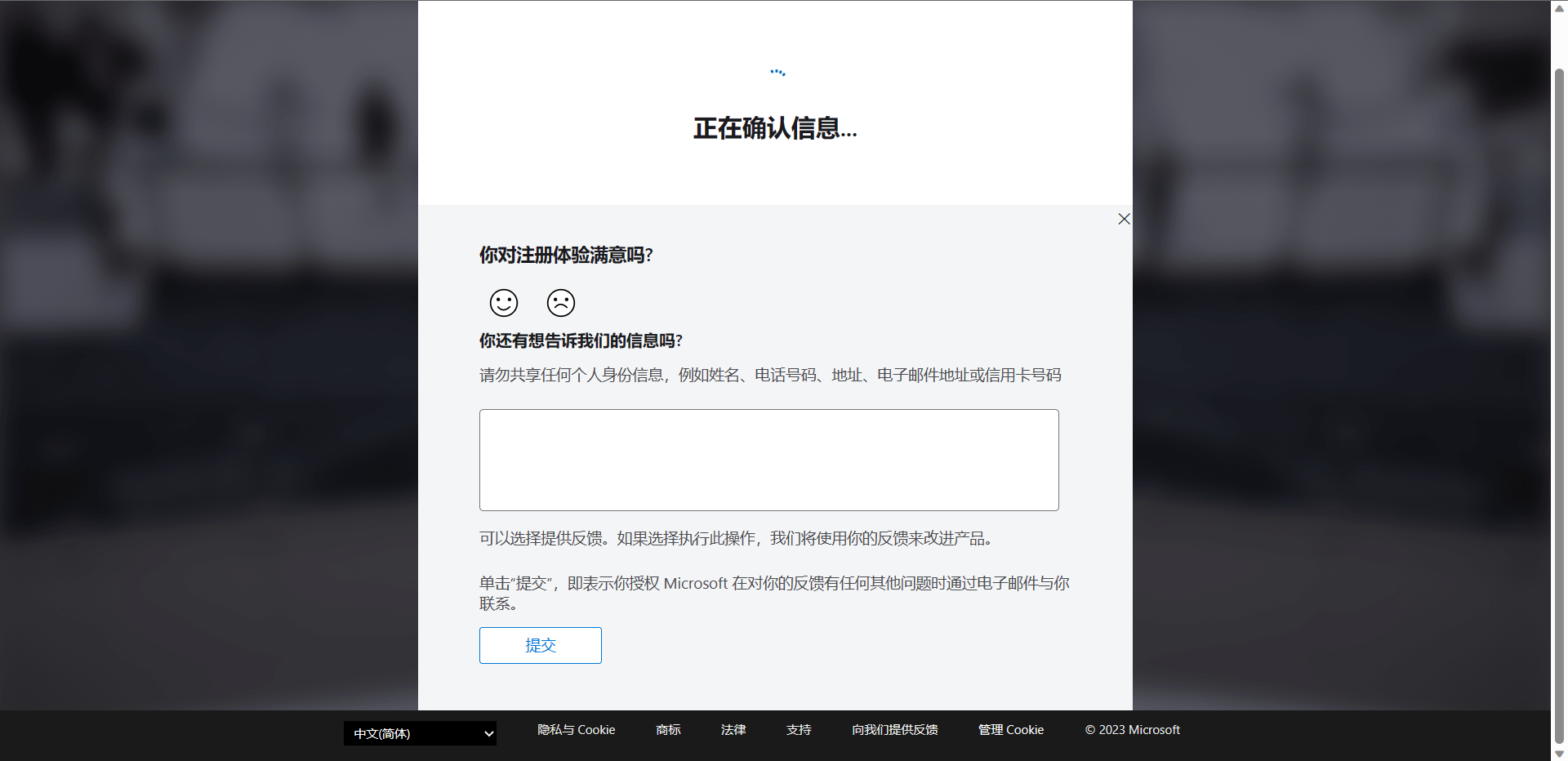
Task: Click the © 2023 Microsoft copyright text
Action: pos(1132,730)
